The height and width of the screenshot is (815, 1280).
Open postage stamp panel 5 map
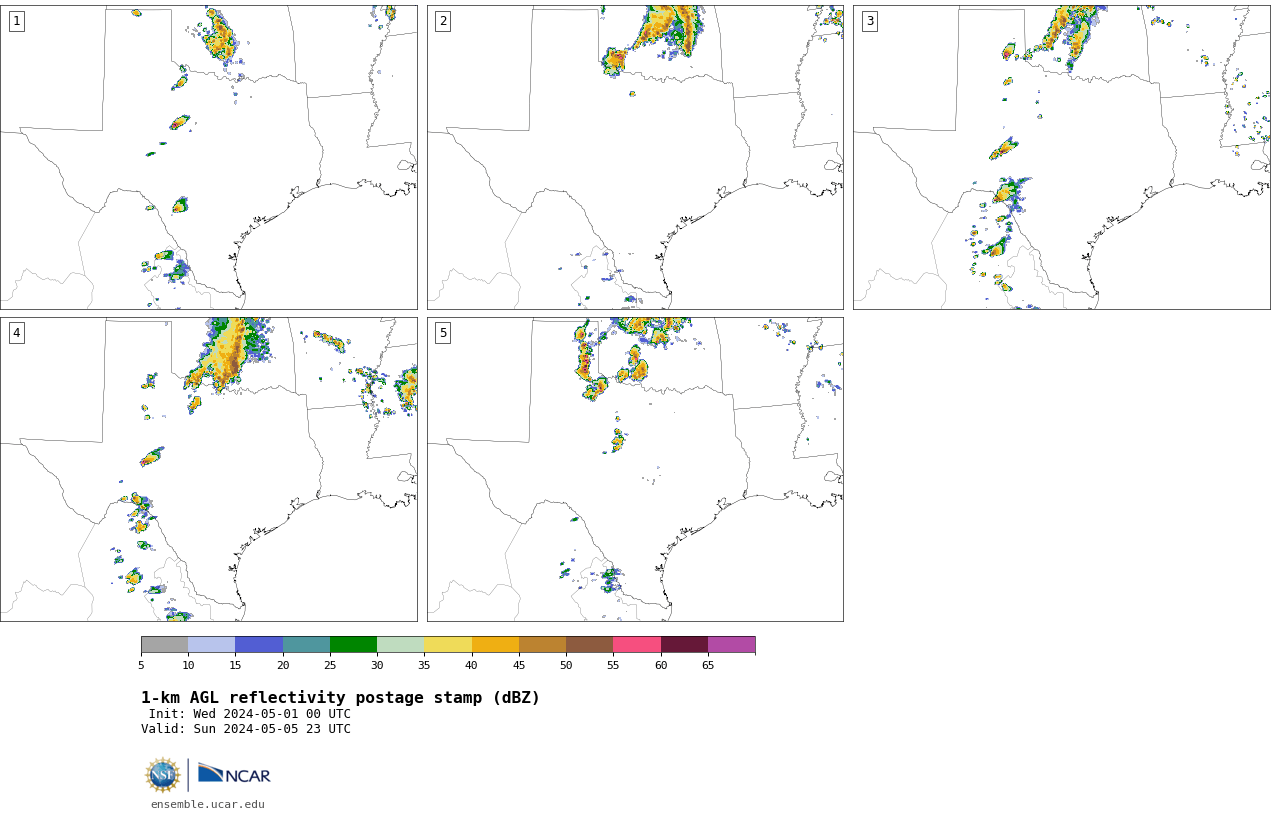(x=635, y=469)
